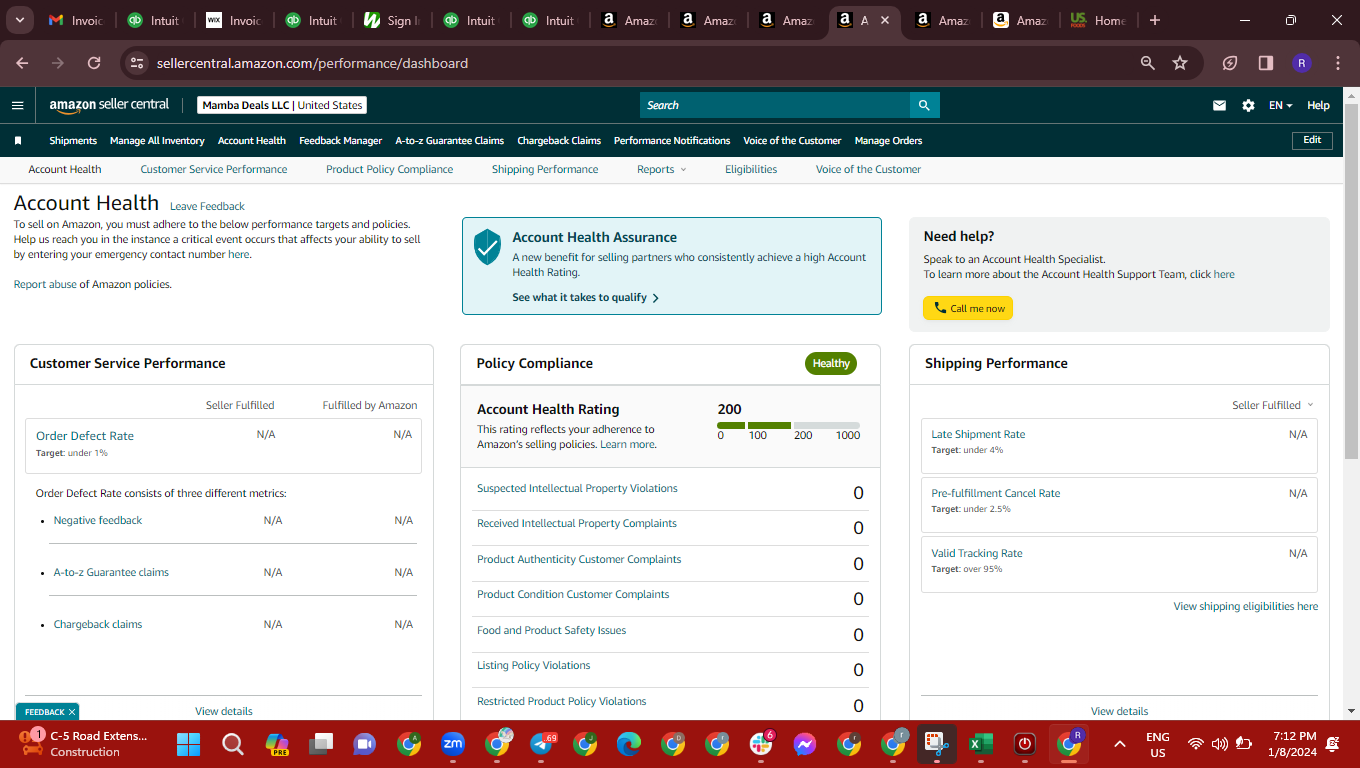This screenshot has width=1360, height=768.
Task: Click the Call me now button
Action: click(x=968, y=308)
